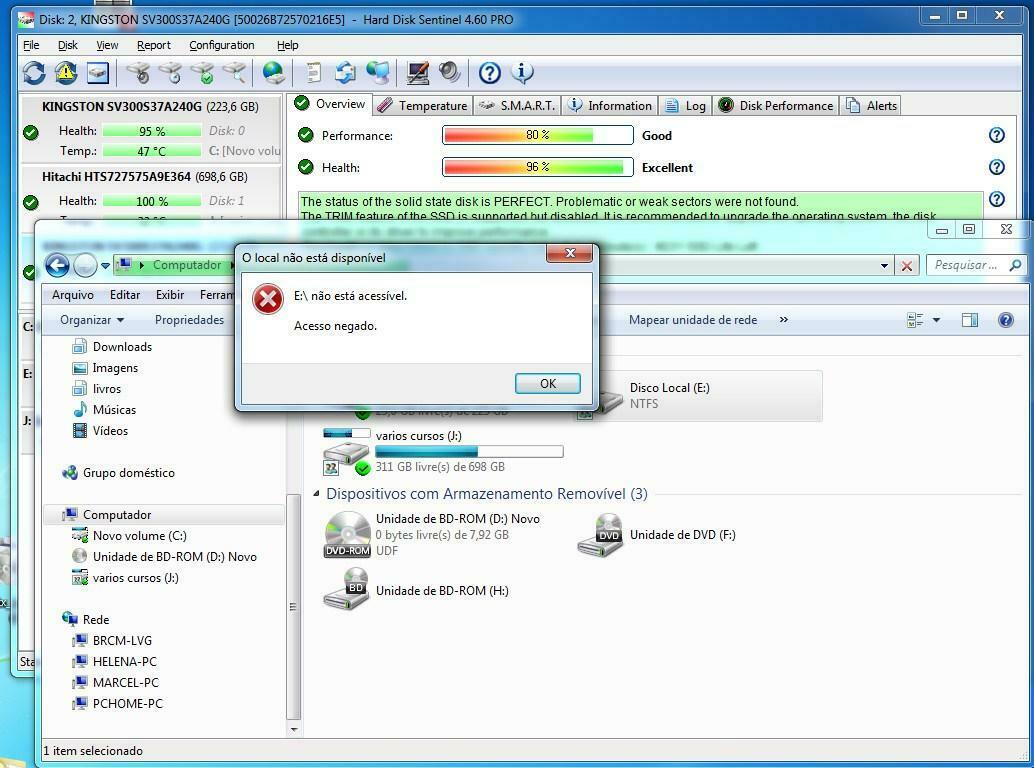Open the Log tab
This screenshot has width=1034, height=768.
(685, 105)
